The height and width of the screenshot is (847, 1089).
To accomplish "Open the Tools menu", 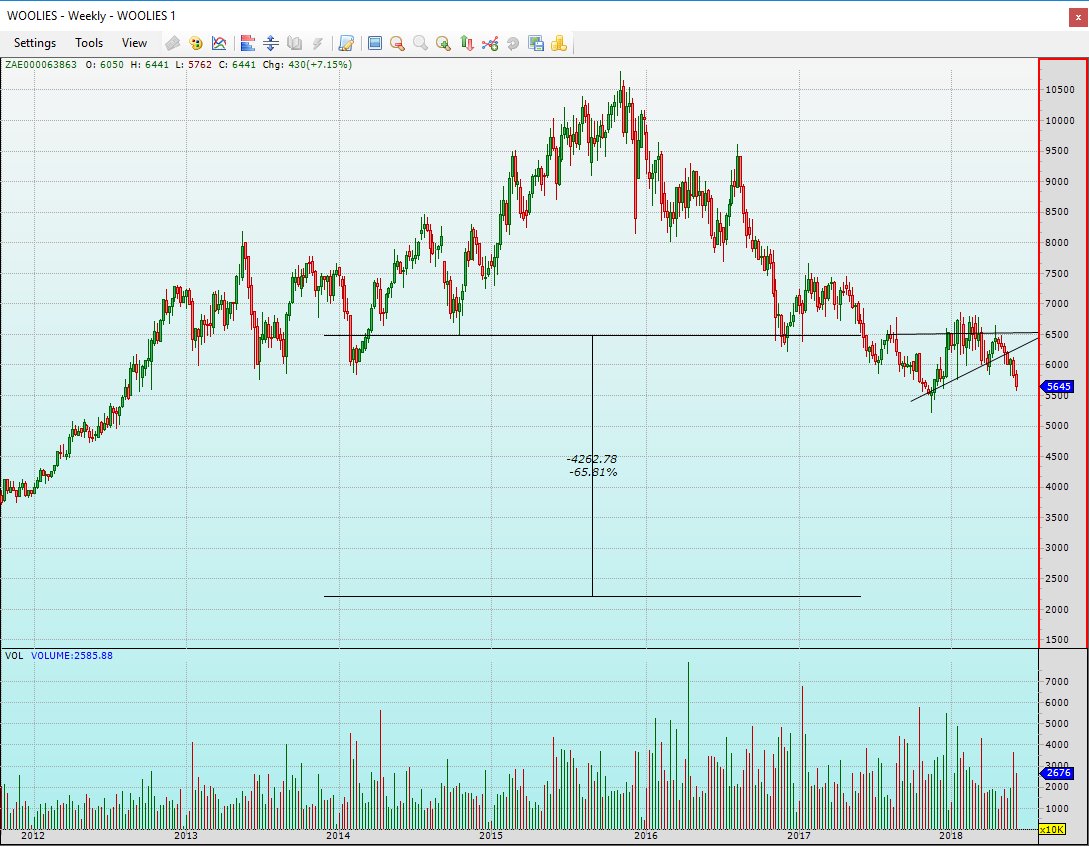I will coord(89,43).
